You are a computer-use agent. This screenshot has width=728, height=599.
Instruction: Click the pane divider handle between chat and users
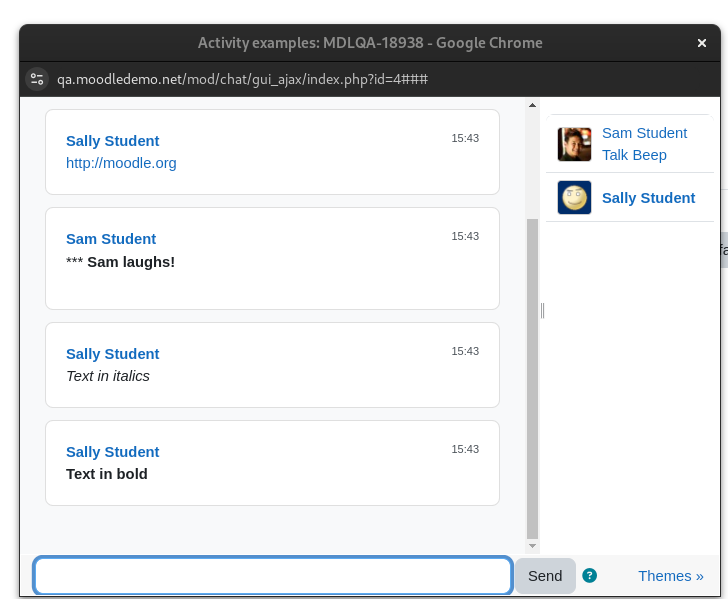(x=542, y=310)
